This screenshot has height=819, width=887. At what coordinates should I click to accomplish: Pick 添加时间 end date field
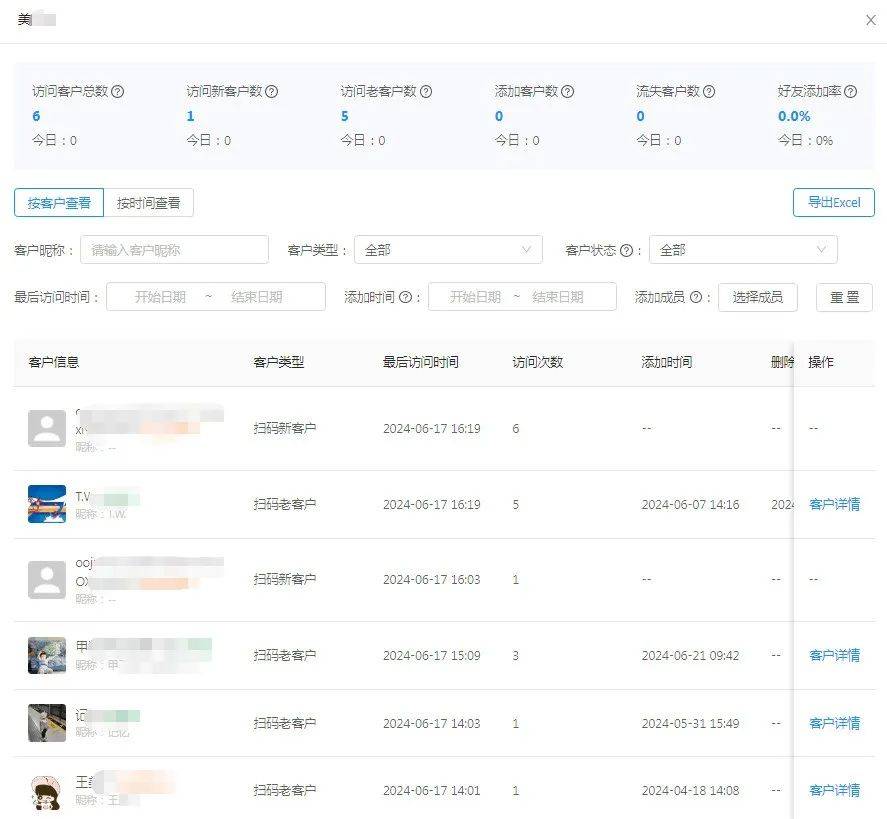tap(558, 297)
